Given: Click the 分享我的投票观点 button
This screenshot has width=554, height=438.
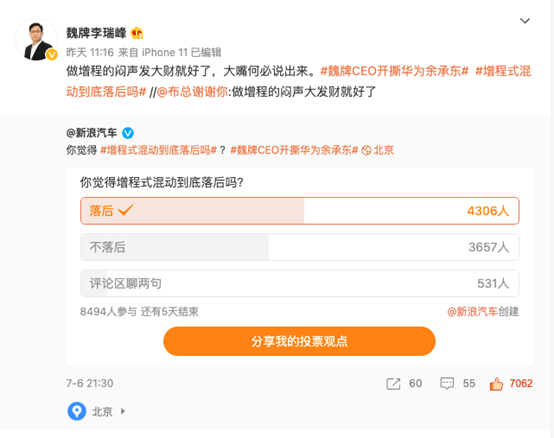Looking at the screenshot, I should point(299,341).
